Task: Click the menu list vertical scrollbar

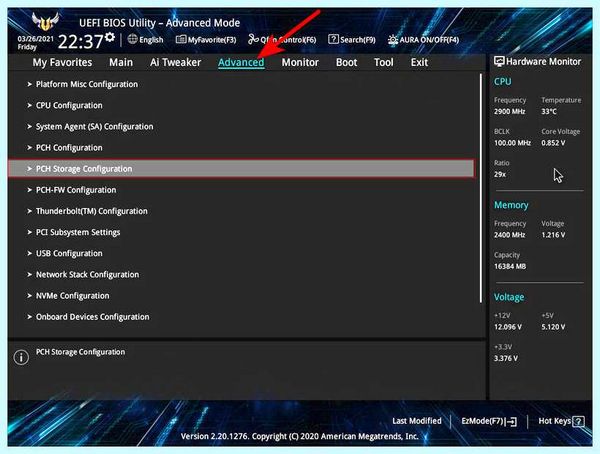Action: tap(481, 188)
